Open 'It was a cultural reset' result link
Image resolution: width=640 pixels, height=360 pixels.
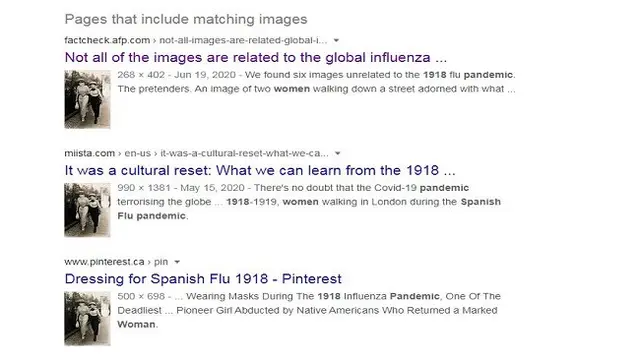pos(260,170)
